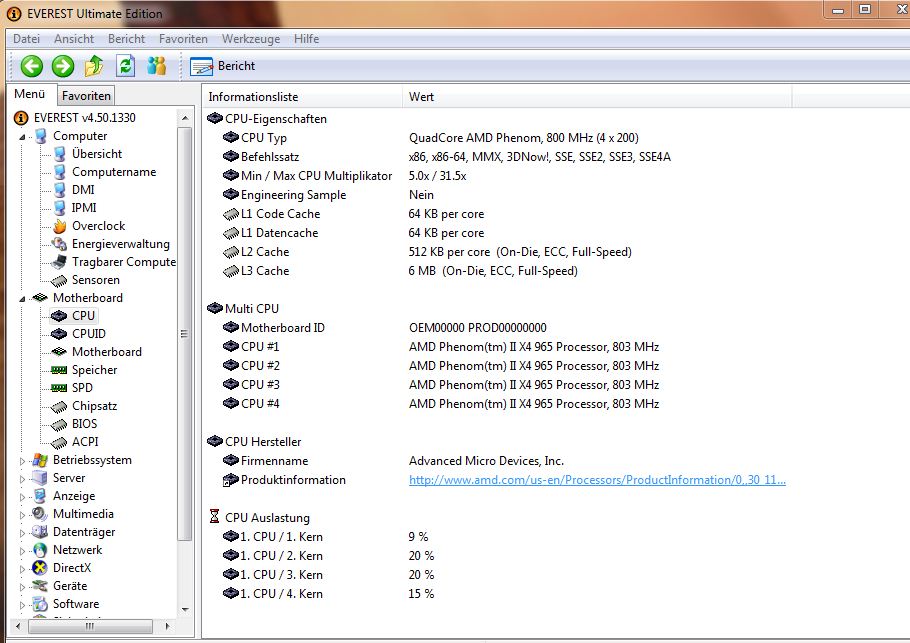910x643 pixels.
Task: Select the Tragbarer Computer laptop icon
Action: pyautogui.click(x=59, y=262)
